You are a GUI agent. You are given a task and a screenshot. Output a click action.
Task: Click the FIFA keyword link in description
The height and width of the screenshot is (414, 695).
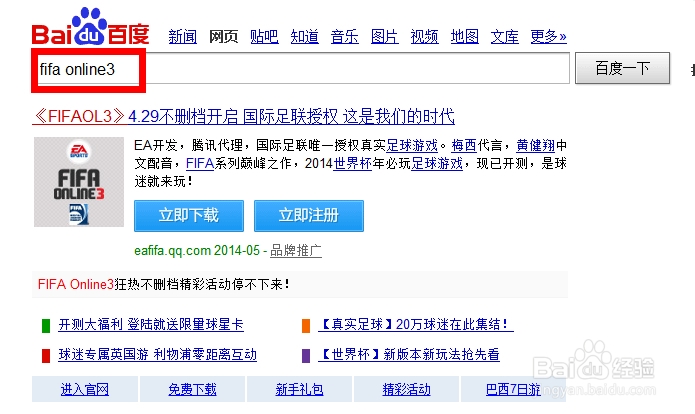[200, 164]
